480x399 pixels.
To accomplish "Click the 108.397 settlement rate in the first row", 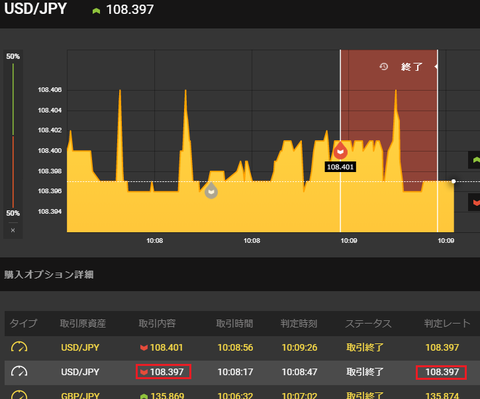I will 442,348.
